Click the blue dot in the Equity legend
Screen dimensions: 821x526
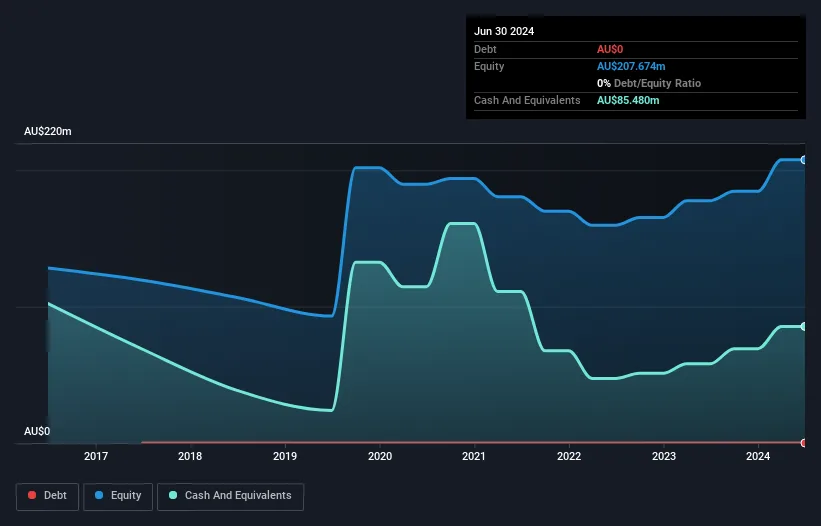(x=101, y=495)
